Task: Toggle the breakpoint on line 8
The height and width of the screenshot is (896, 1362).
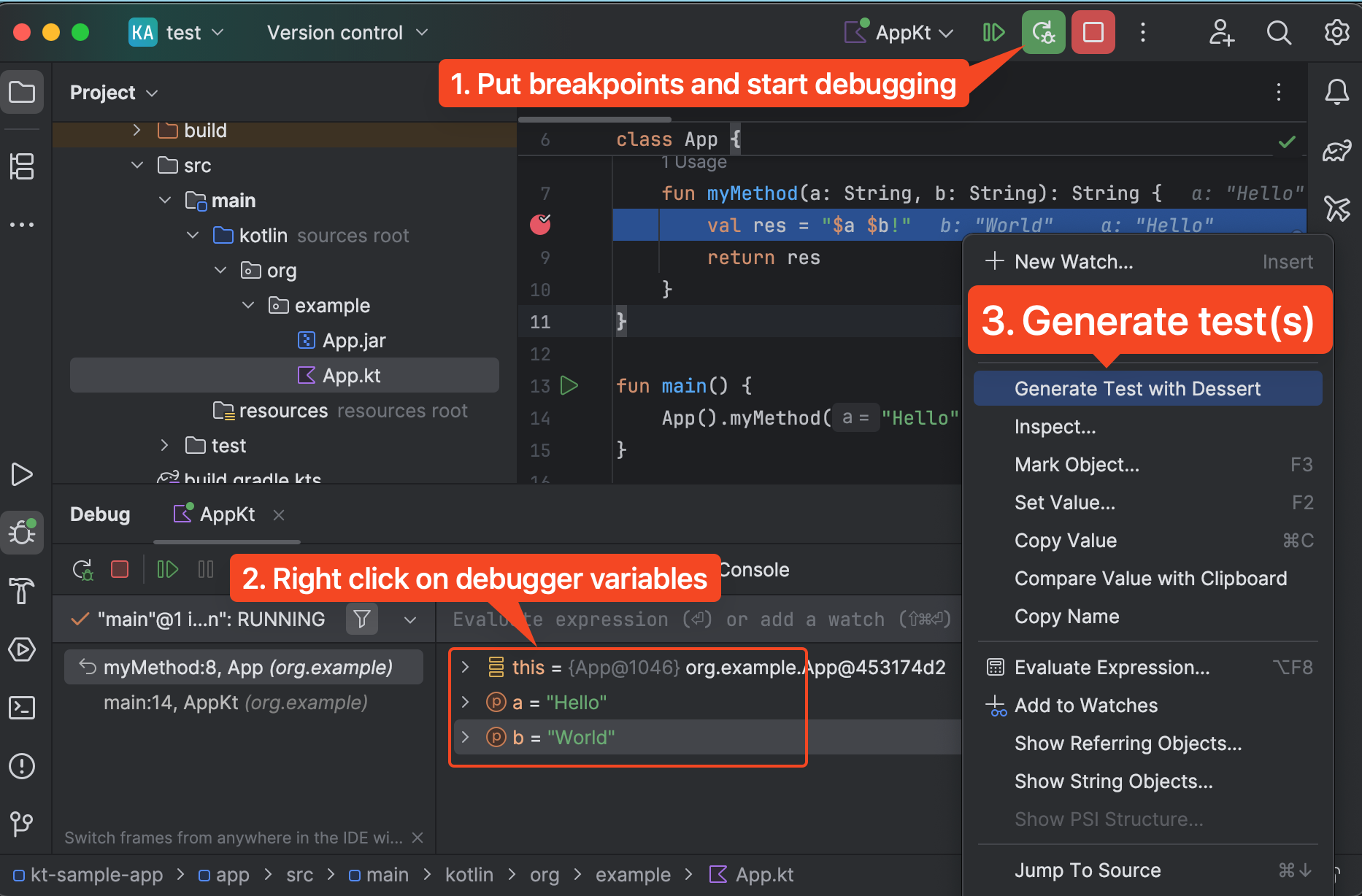Action: point(540,225)
